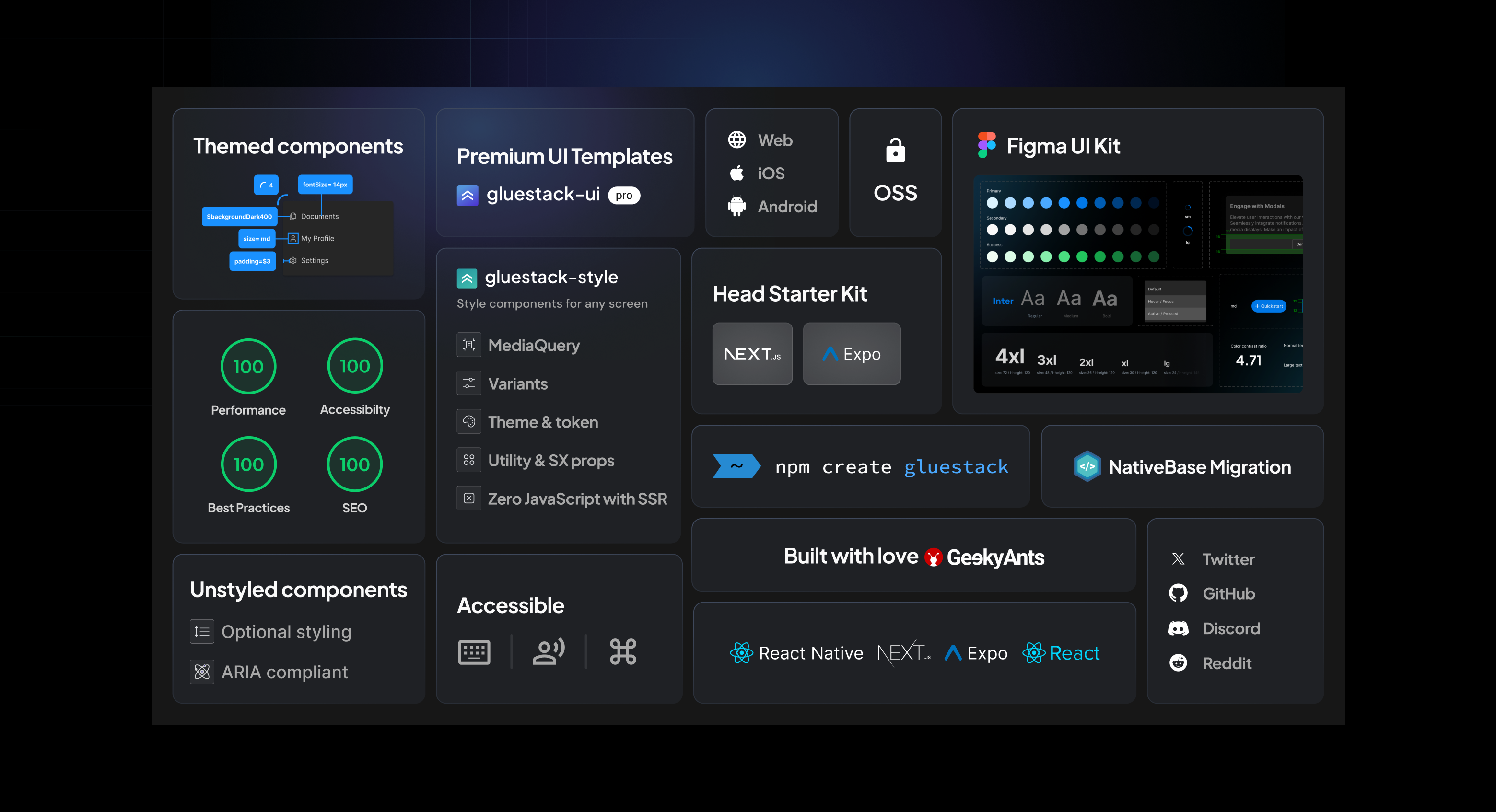Screen dimensions: 1496x812
Task: Click the Figma UI Kit preview thumbnail
Action: (x=1138, y=284)
